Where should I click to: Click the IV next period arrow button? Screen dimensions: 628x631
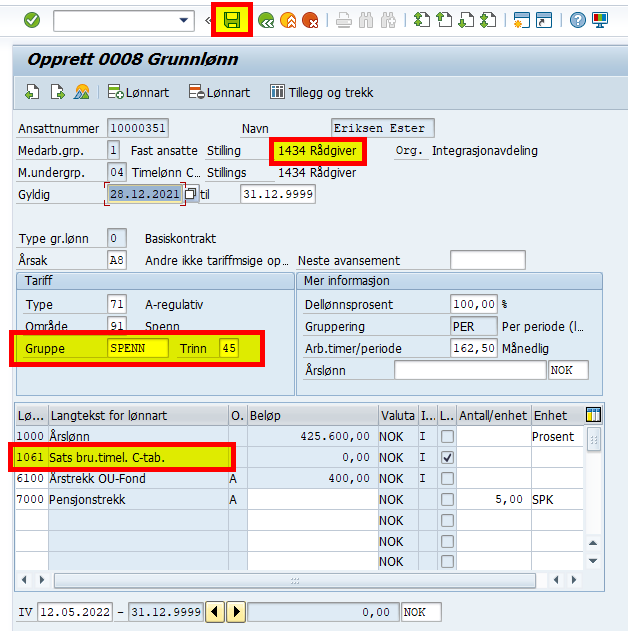[x=236, y=612]
